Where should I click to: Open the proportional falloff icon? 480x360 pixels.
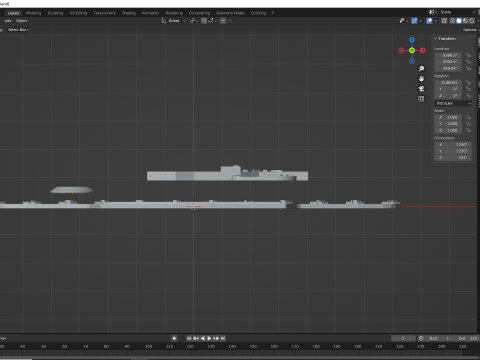click(x=230, y=21)
